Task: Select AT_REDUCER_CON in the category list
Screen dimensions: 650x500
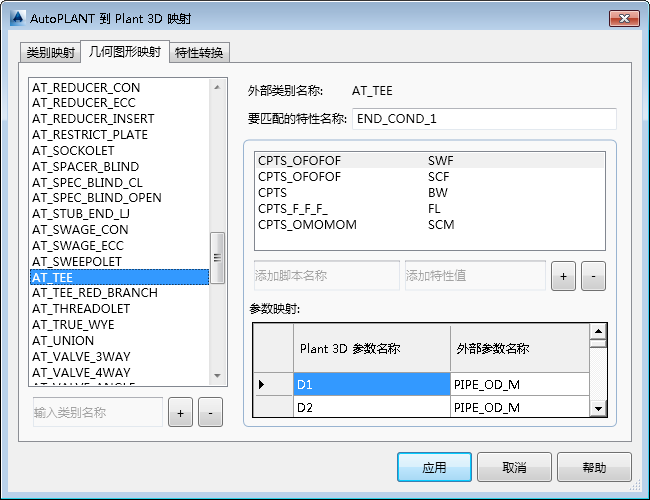Action: (x=120, y=87)
